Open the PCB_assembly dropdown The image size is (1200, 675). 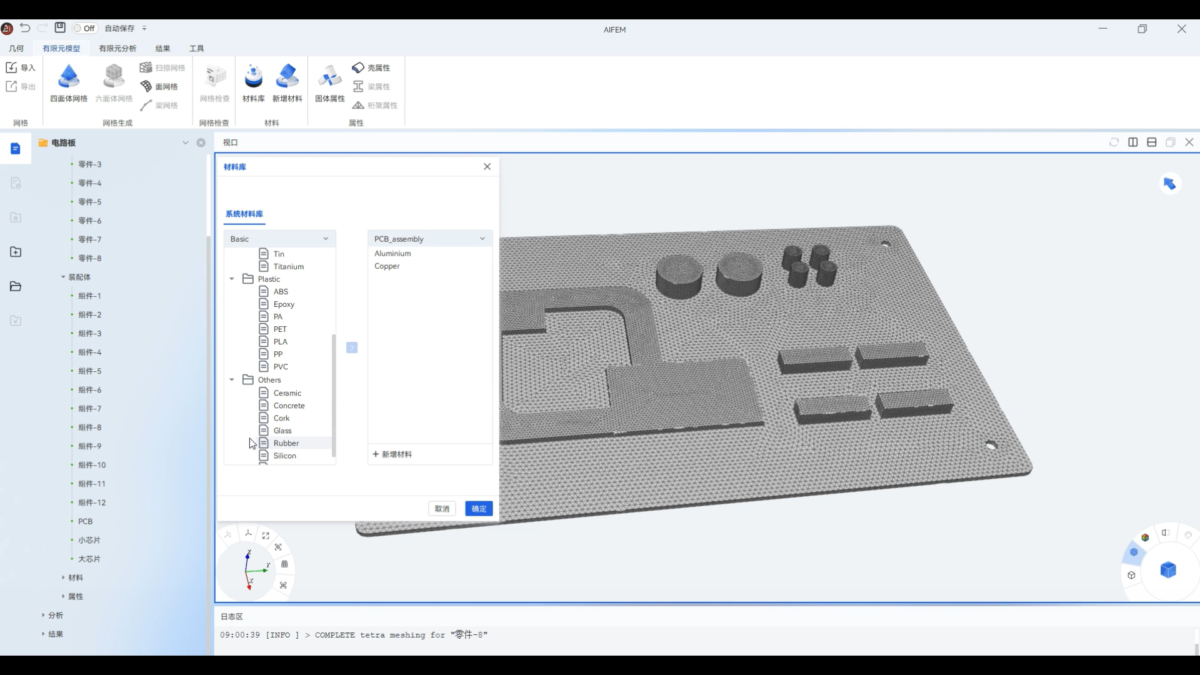[x=430, y=239]
